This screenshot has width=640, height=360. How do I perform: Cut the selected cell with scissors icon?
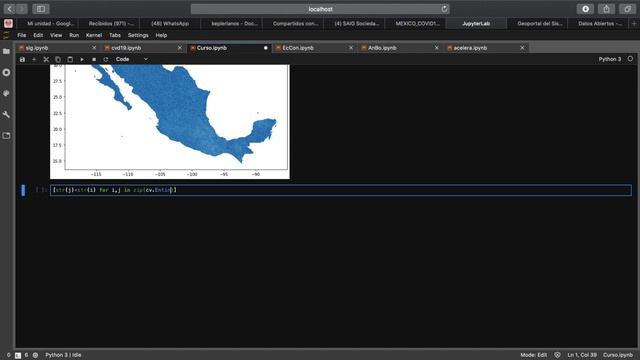(46, 59)
